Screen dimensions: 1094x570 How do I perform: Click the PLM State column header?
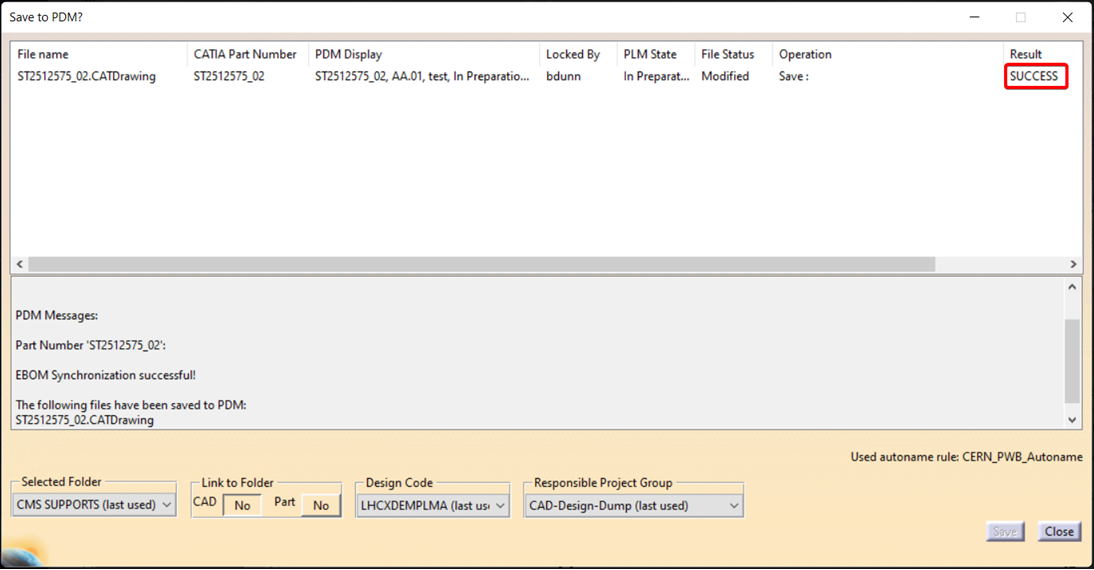pyautogui.click(x=650, y=54)
